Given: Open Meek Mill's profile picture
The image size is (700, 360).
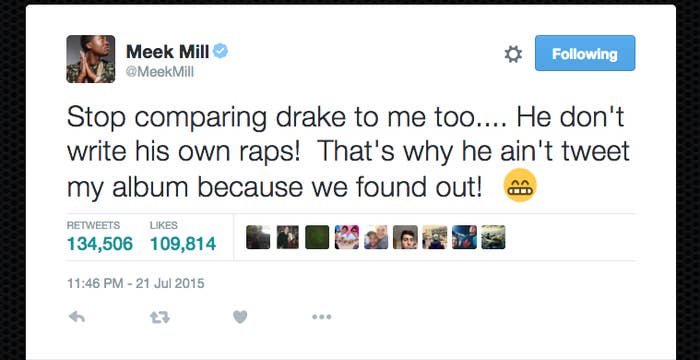Looking at the screenshot, I should pos(91,59).
